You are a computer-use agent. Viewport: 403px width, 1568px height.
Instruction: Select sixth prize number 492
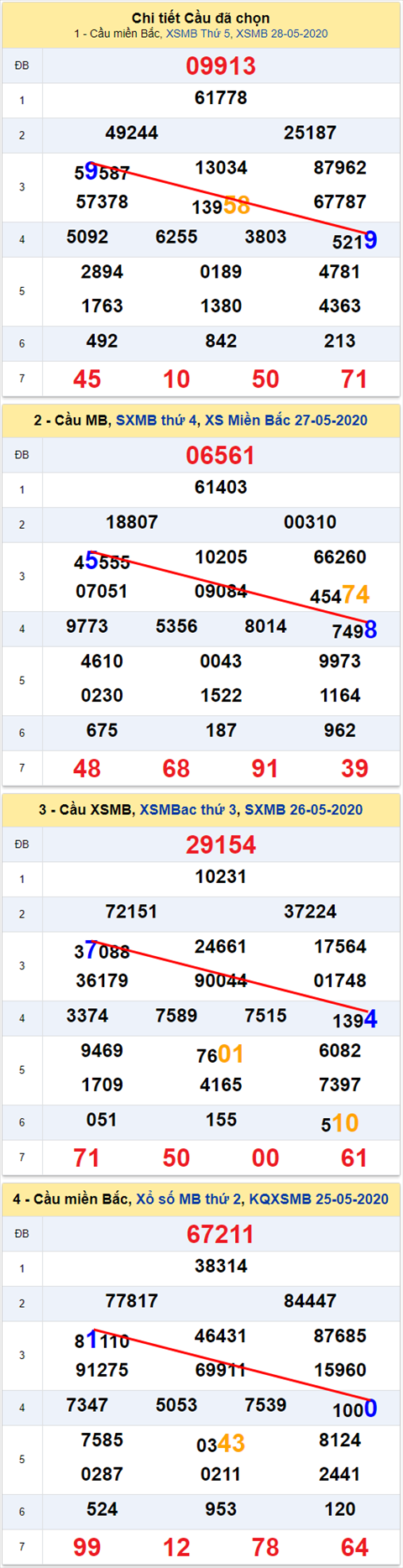[102, 342]
